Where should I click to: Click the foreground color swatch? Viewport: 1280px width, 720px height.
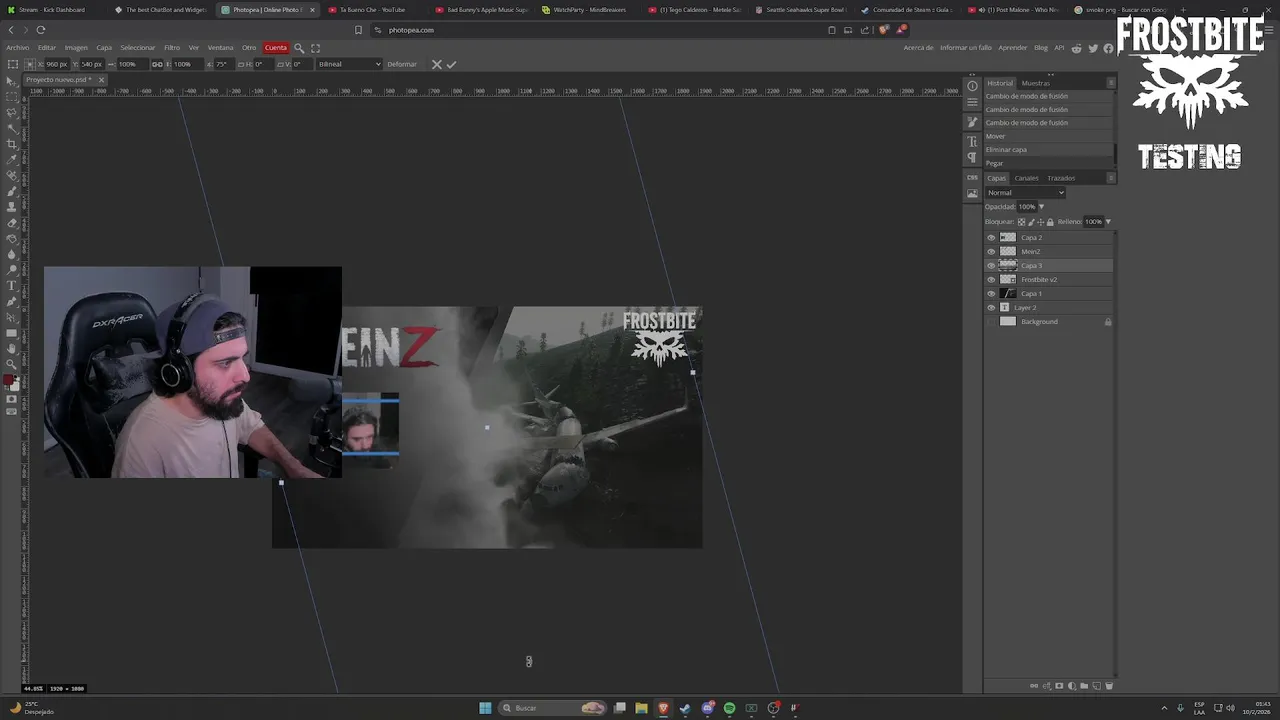[x=9, y=380]
